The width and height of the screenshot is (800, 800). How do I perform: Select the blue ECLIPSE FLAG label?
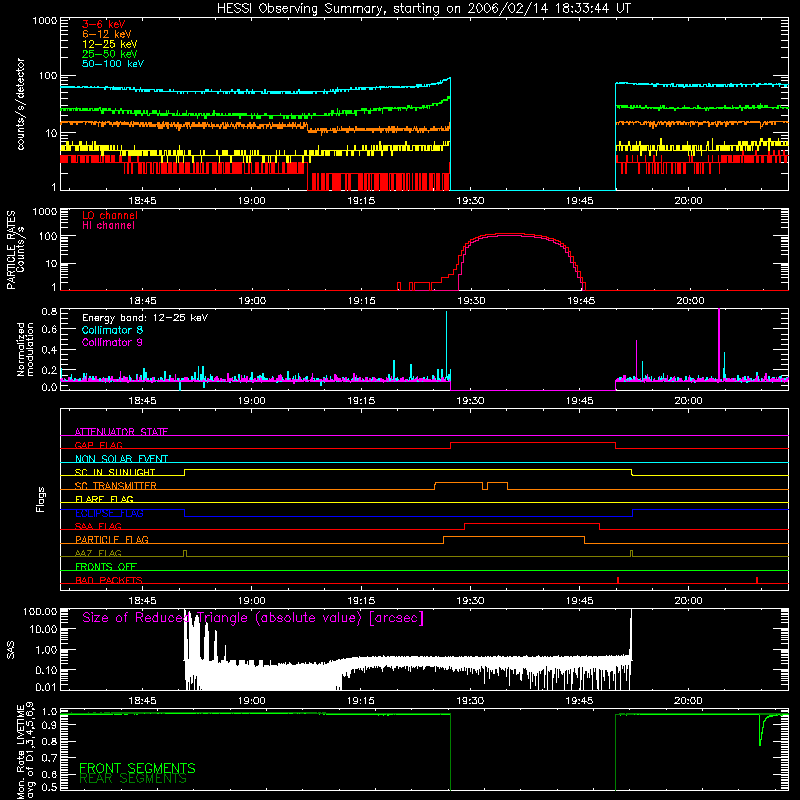[x=109, y=513]
